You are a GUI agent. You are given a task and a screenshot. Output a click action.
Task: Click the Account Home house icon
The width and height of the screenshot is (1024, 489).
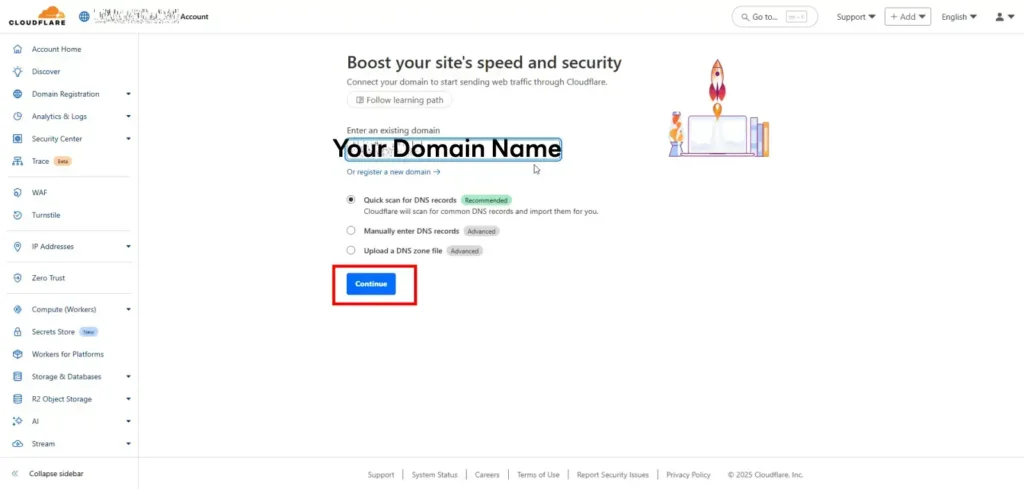click(18, 49)
